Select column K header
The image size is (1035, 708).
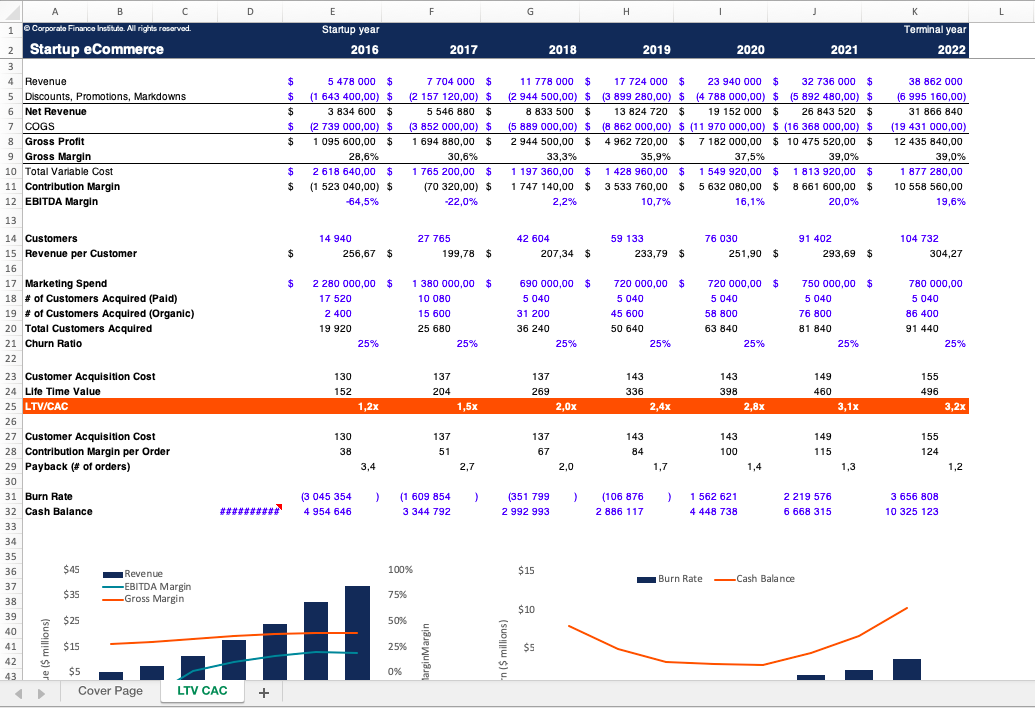tap(918, 10)
